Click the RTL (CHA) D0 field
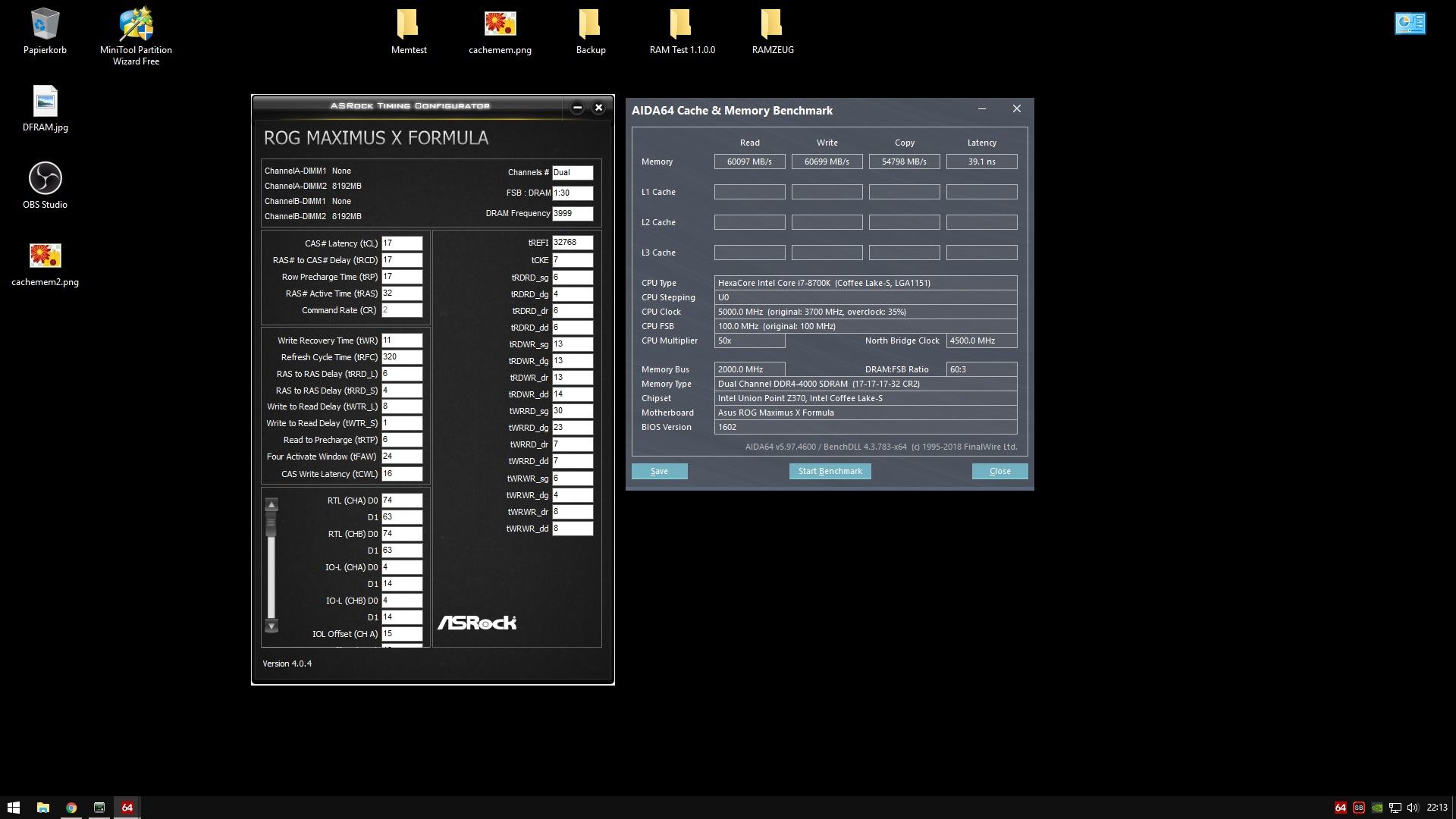 401,500
